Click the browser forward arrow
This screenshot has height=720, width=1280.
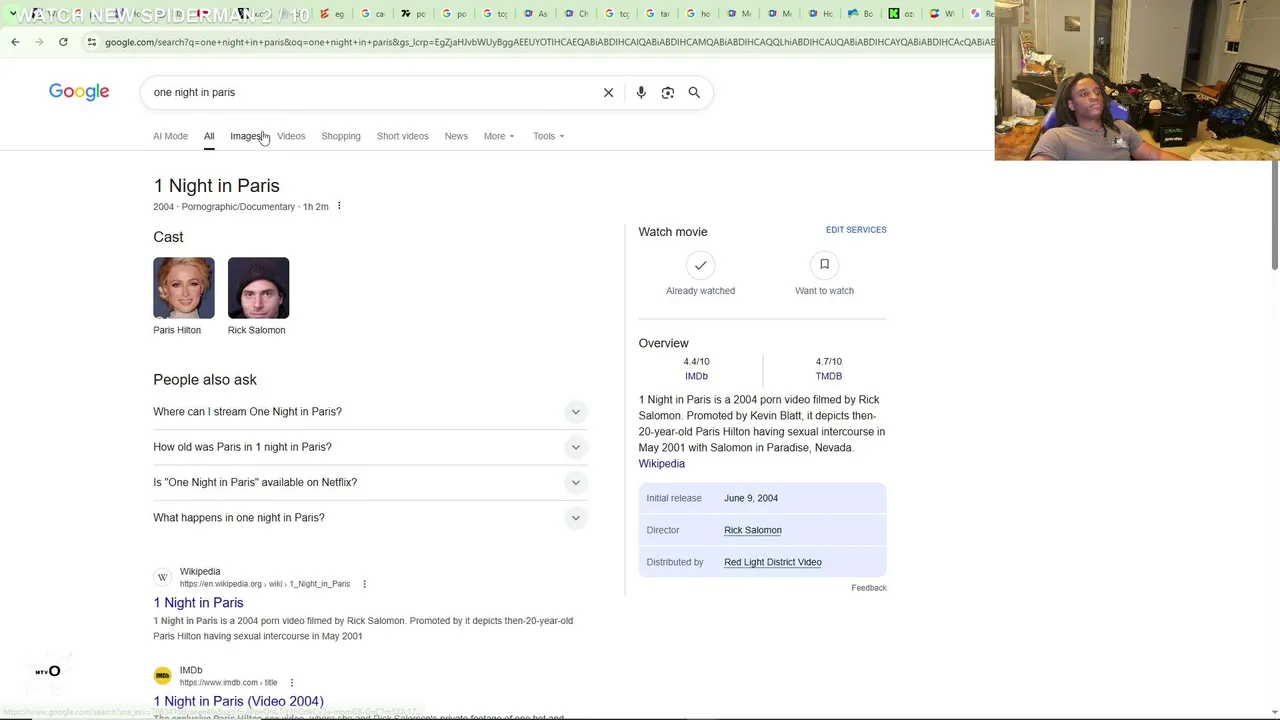pos(39,42)
